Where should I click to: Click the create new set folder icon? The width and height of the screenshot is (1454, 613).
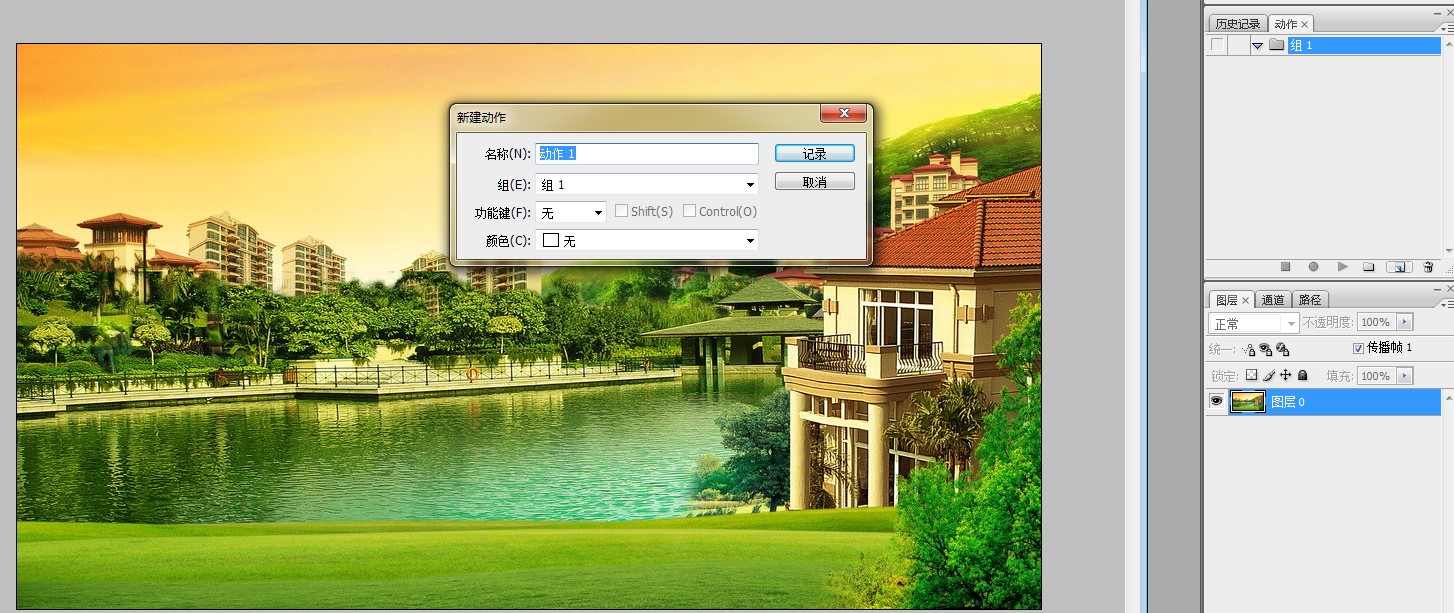point(1369,267)
